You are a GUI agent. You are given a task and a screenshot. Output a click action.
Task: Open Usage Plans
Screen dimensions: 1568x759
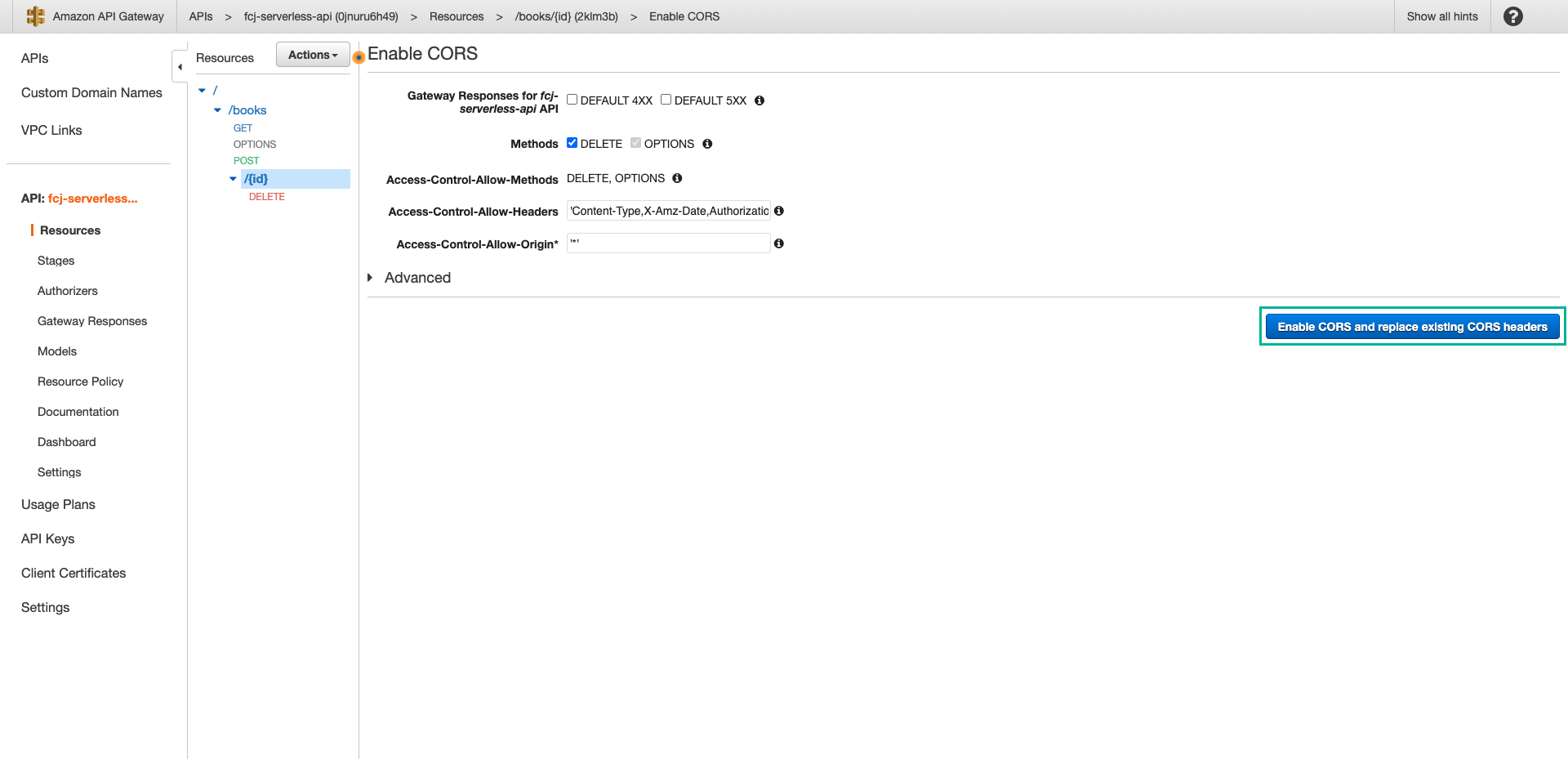pos(58,504)
